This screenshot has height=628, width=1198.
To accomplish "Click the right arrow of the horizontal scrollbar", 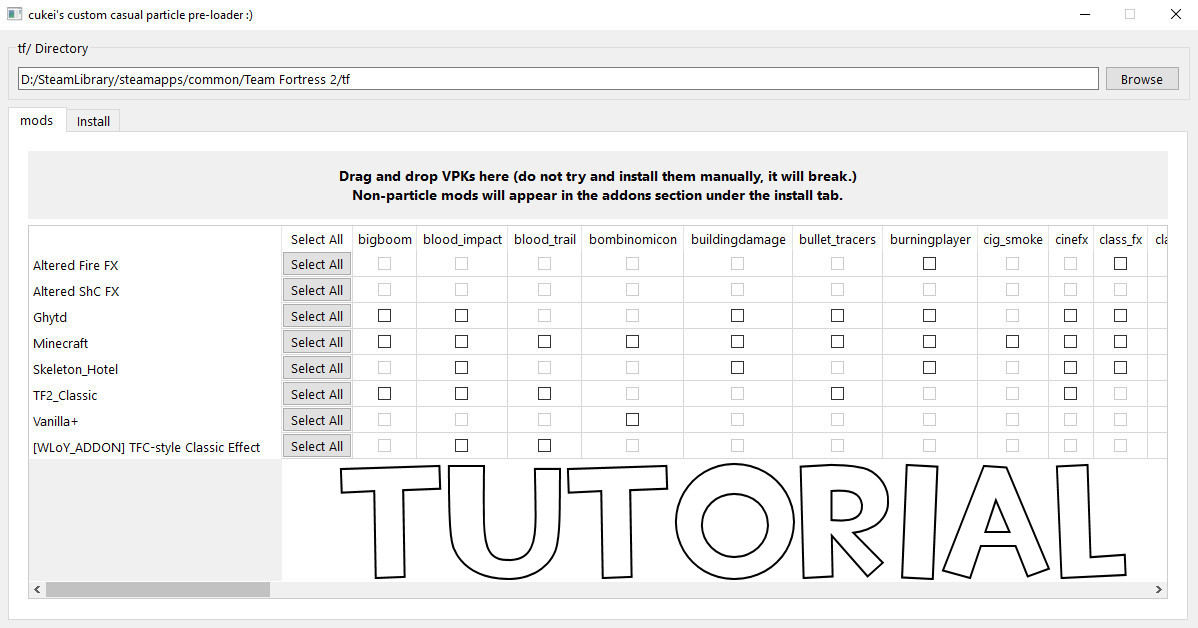I will 1159,590.
